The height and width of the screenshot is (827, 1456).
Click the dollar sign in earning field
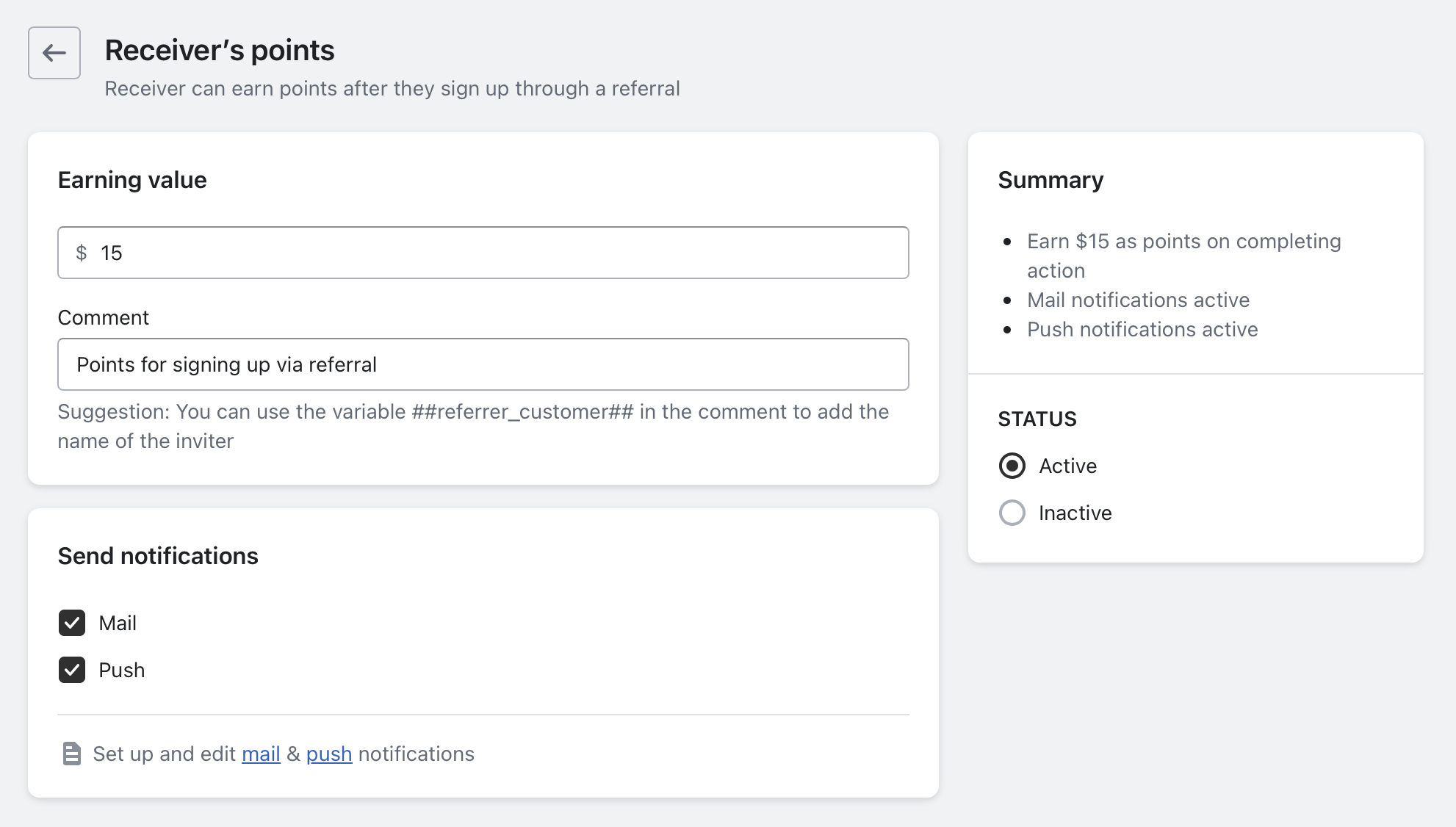point(82,253)
